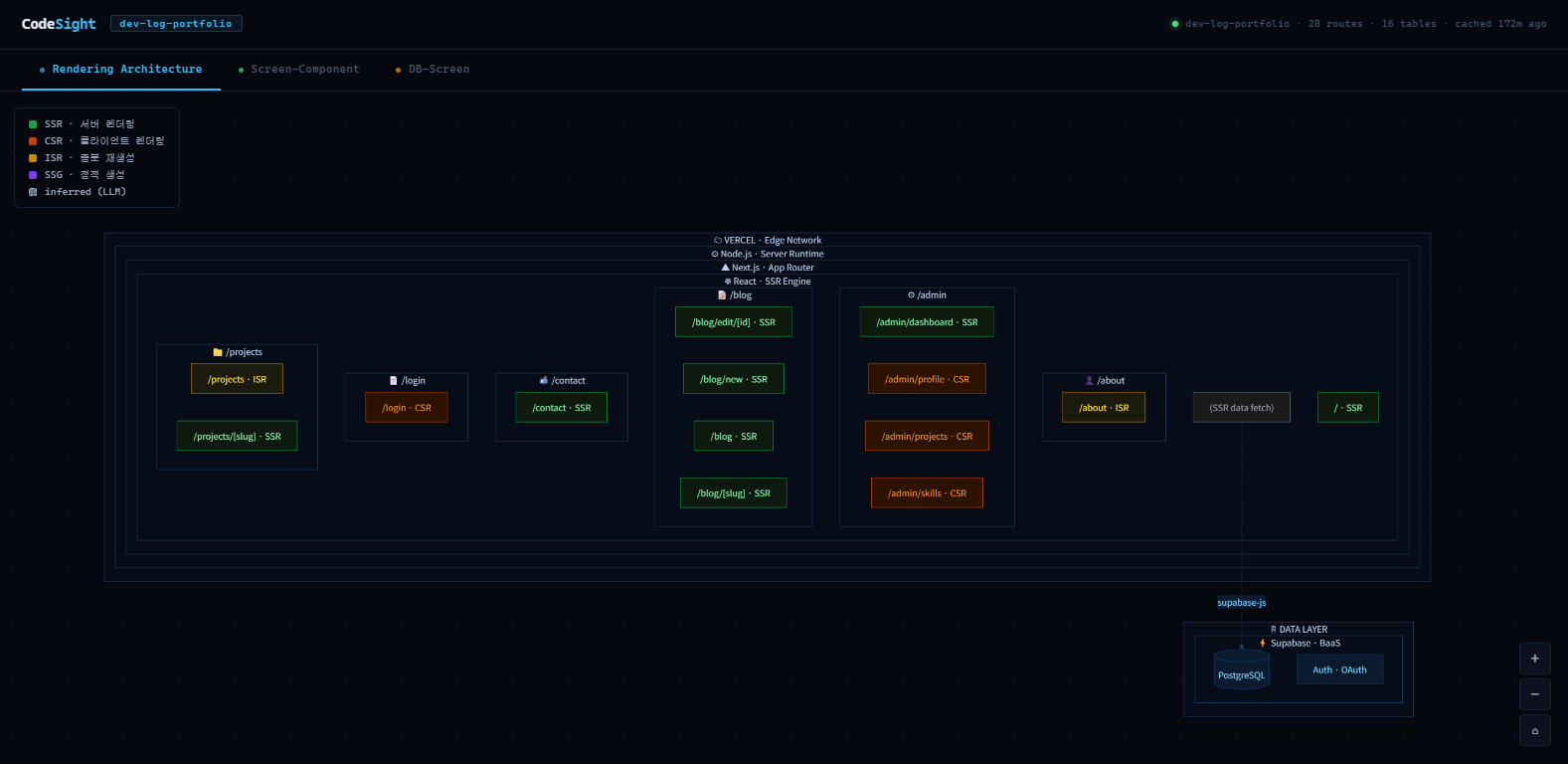
Task: Click the cloud icon beside VERCEL label
Action: tap(718, 241)
